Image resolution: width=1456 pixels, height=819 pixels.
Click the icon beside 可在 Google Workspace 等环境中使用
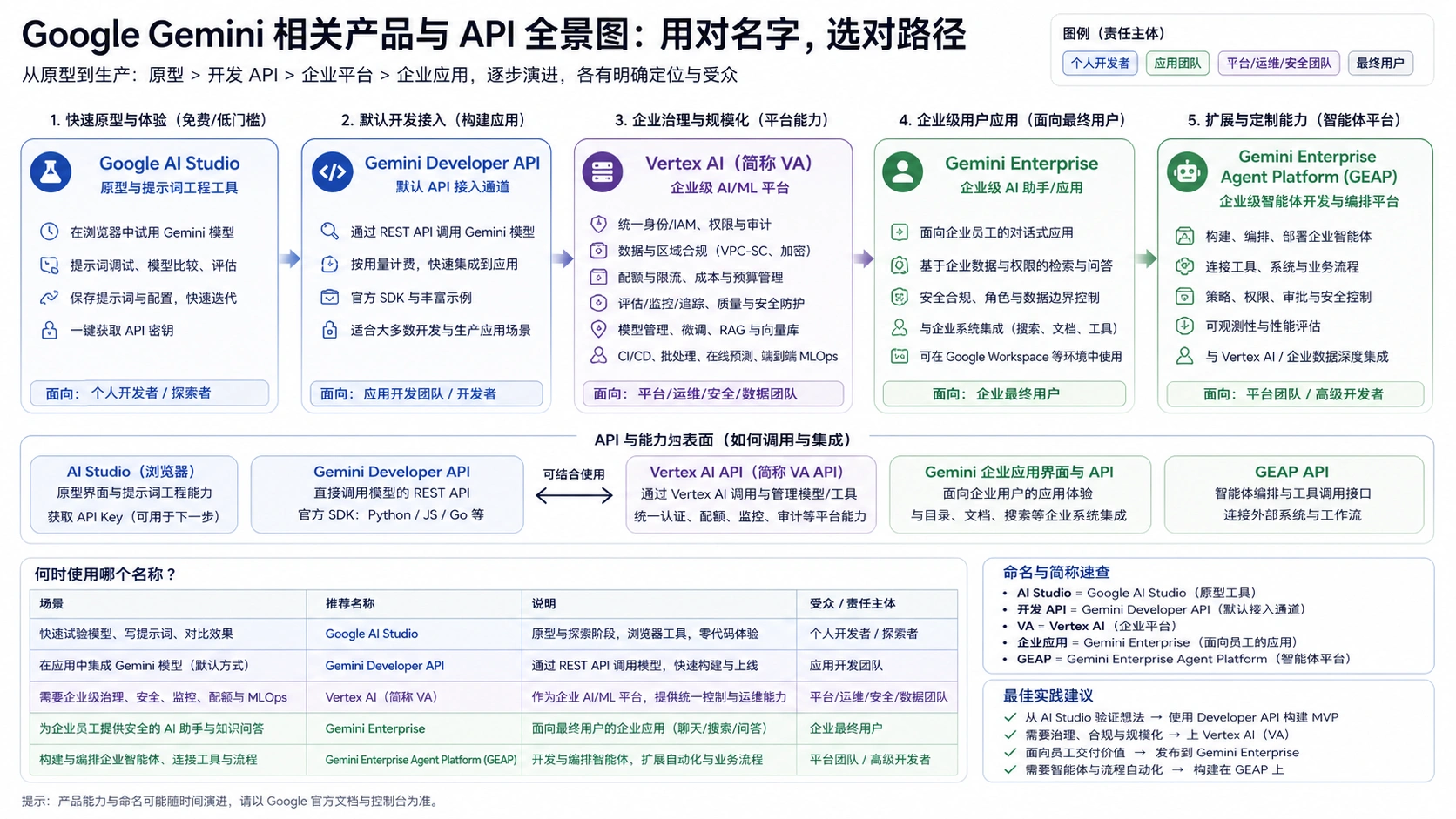pyautogui.click(x=900, y=356)
